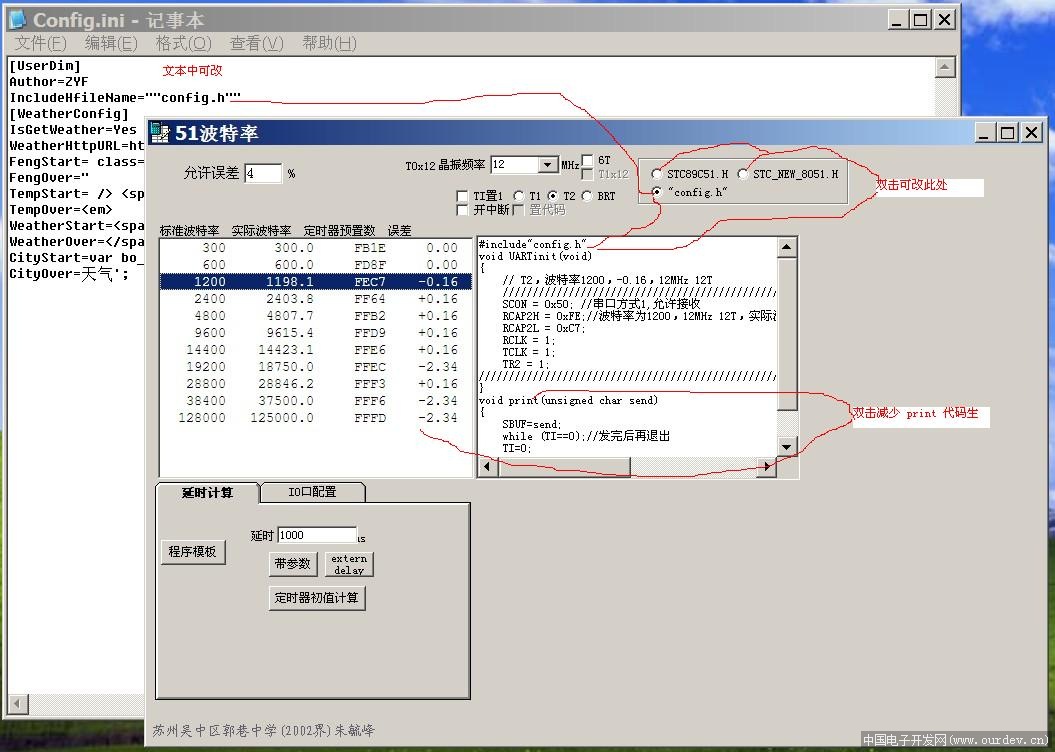Toggle the TI置1 checkbox
The height and width of the screenshot is (752, 1055).
coord(462,196)
